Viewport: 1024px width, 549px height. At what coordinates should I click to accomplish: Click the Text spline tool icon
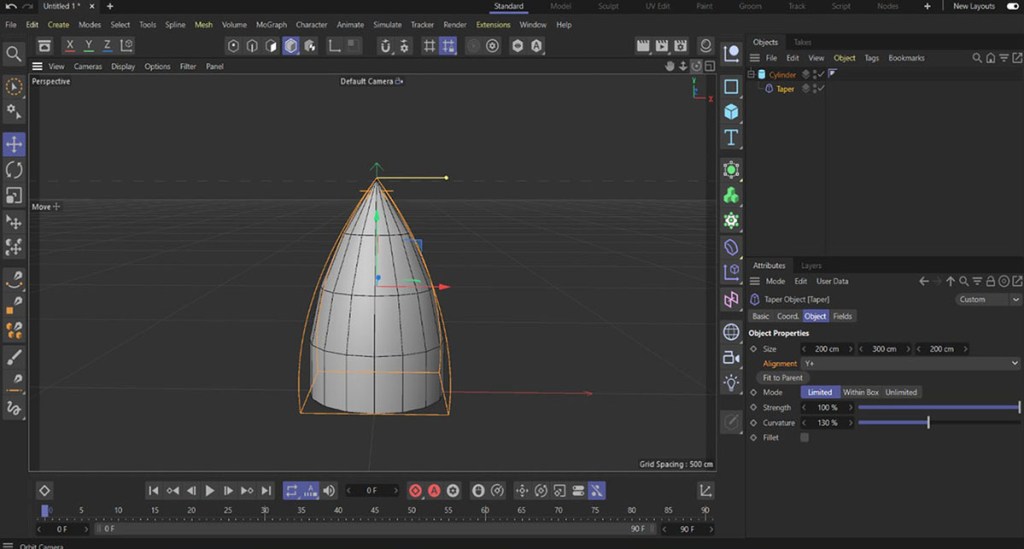(731, 138)
